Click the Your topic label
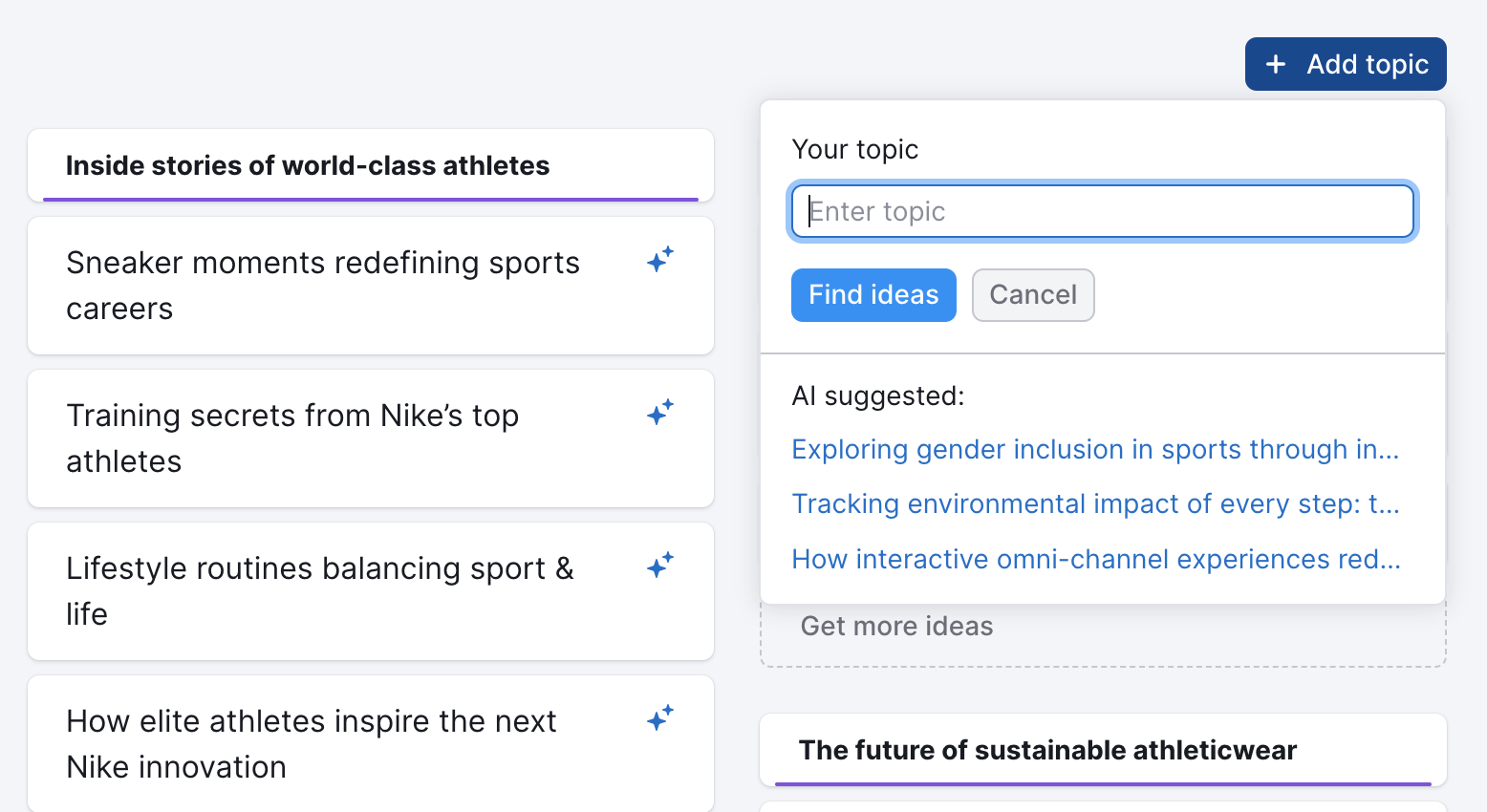Image resolution: width=1487 pixels, height=812 pixels. (x=855, y=149)
